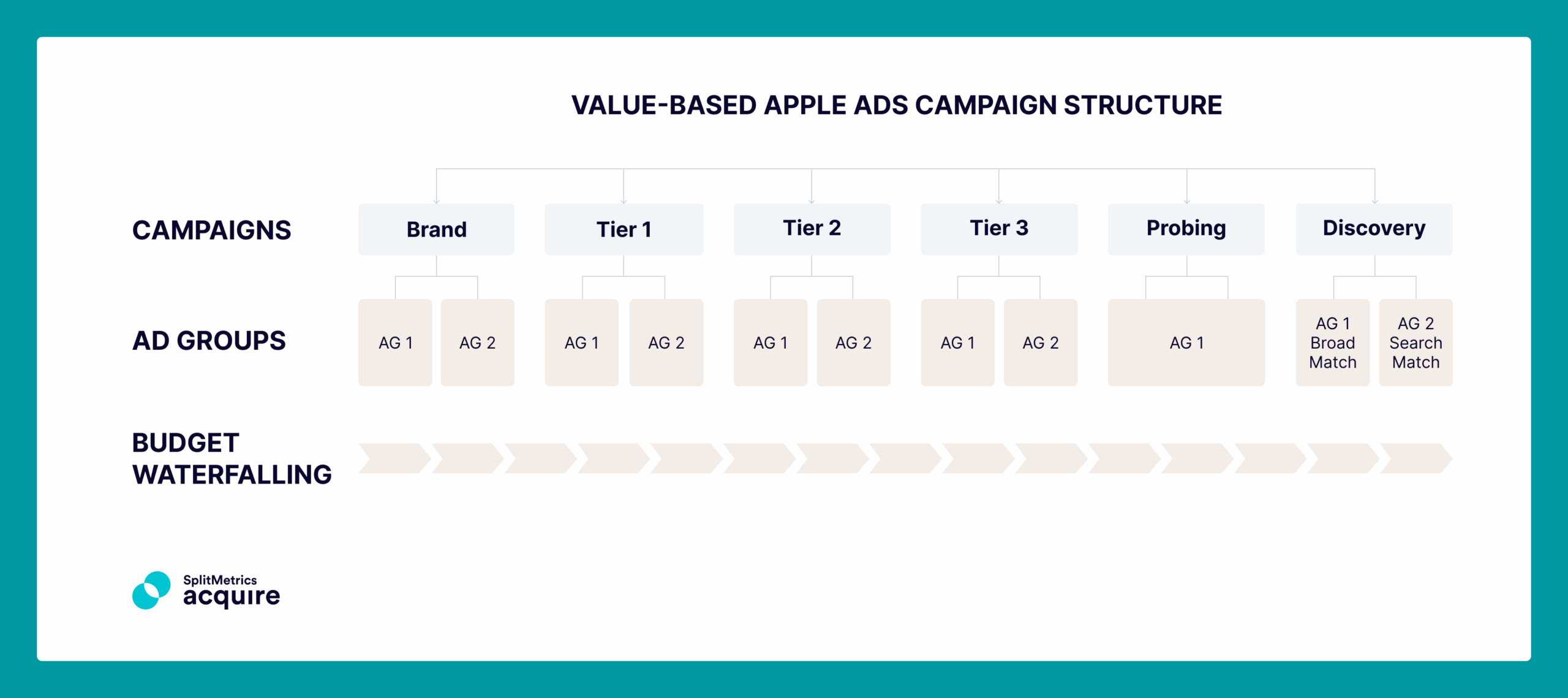
Task: Click the last chevron in the budget waterfall
Action: coord(1415,458)
